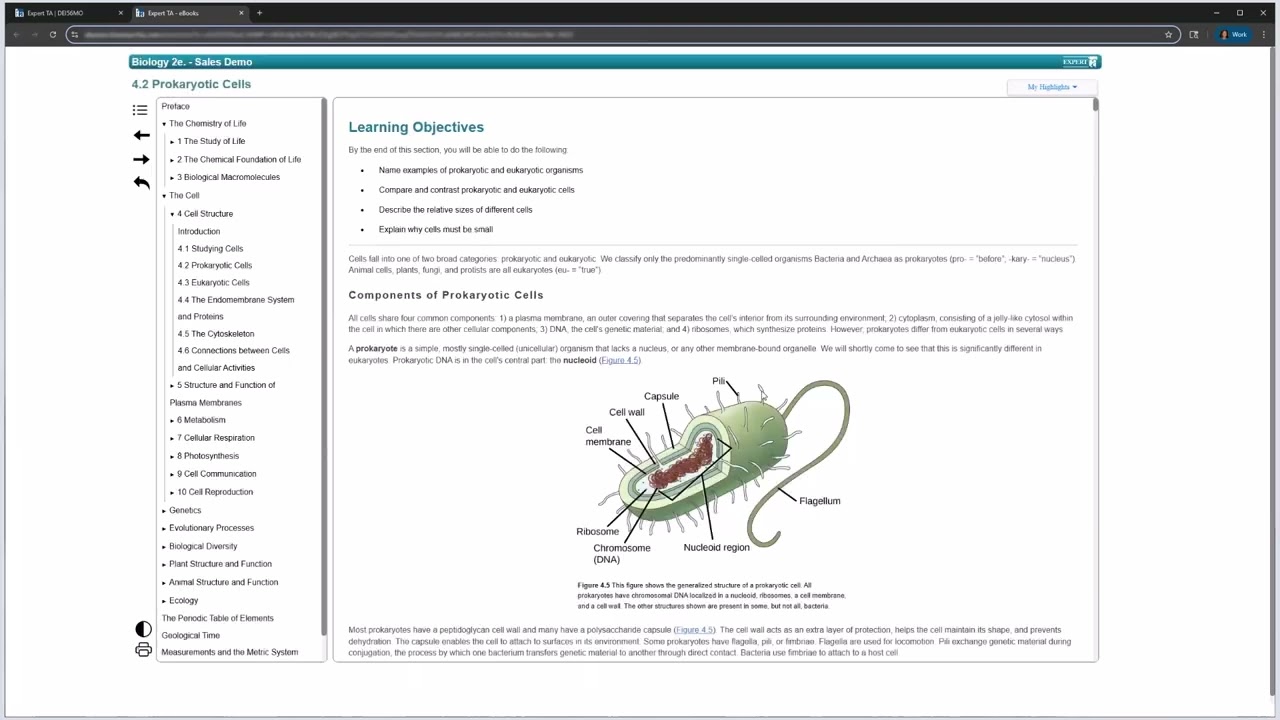
Task: Open a new browser tab
Action: point(259,13)
